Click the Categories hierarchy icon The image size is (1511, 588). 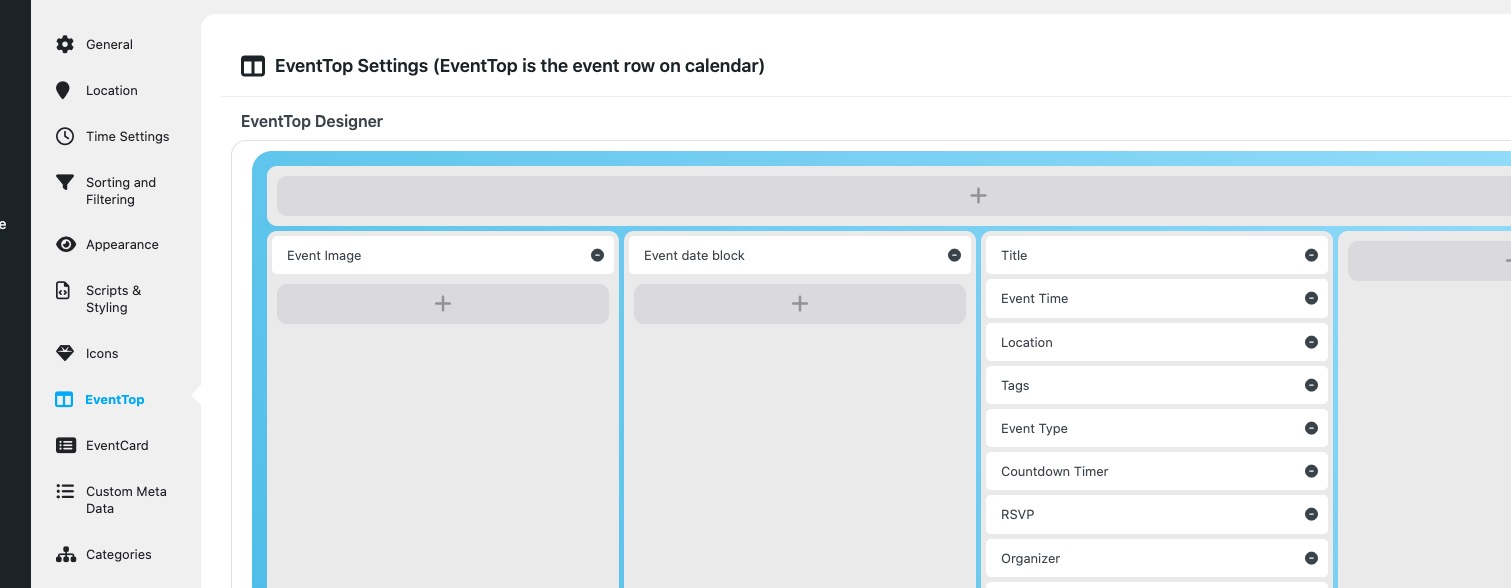(x=66, y=554)
